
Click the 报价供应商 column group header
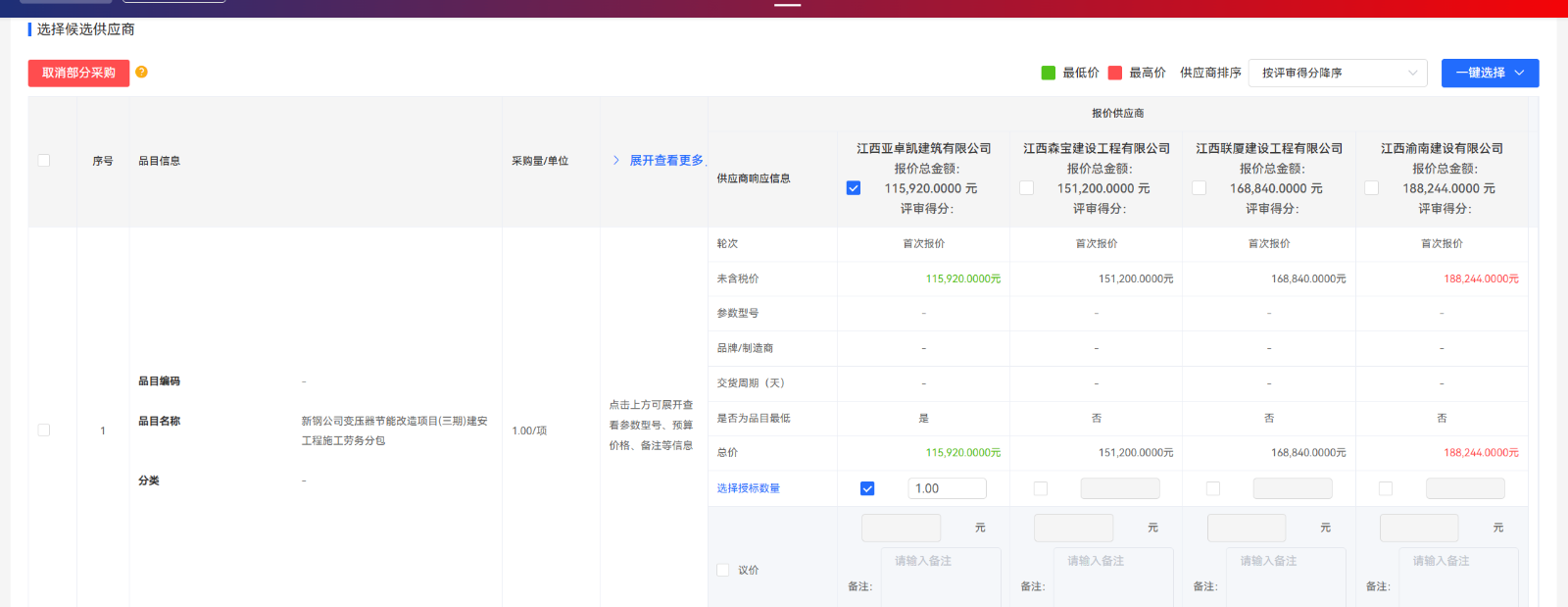pyautogui.click(x=1118, y=113)
